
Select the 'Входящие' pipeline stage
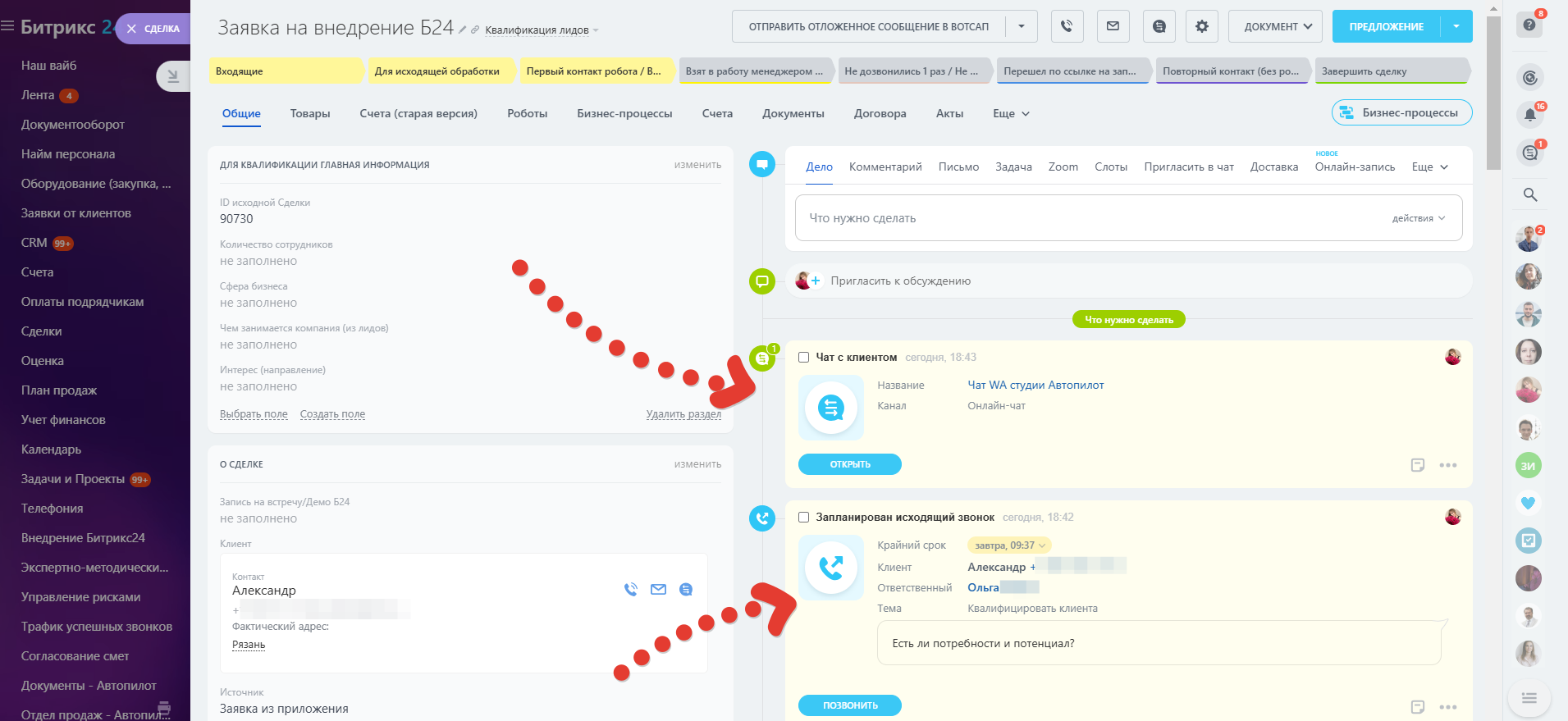coord(285,71)
